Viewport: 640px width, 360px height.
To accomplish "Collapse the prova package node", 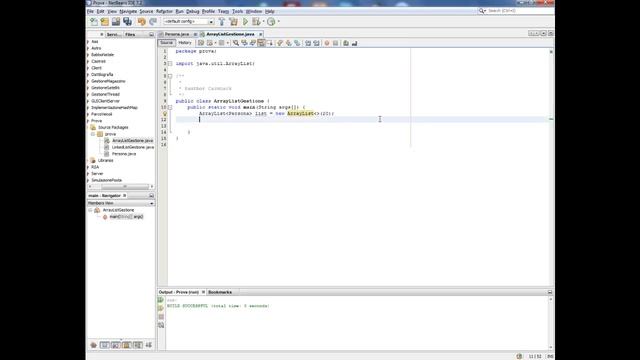I will (x=93, y=134).
